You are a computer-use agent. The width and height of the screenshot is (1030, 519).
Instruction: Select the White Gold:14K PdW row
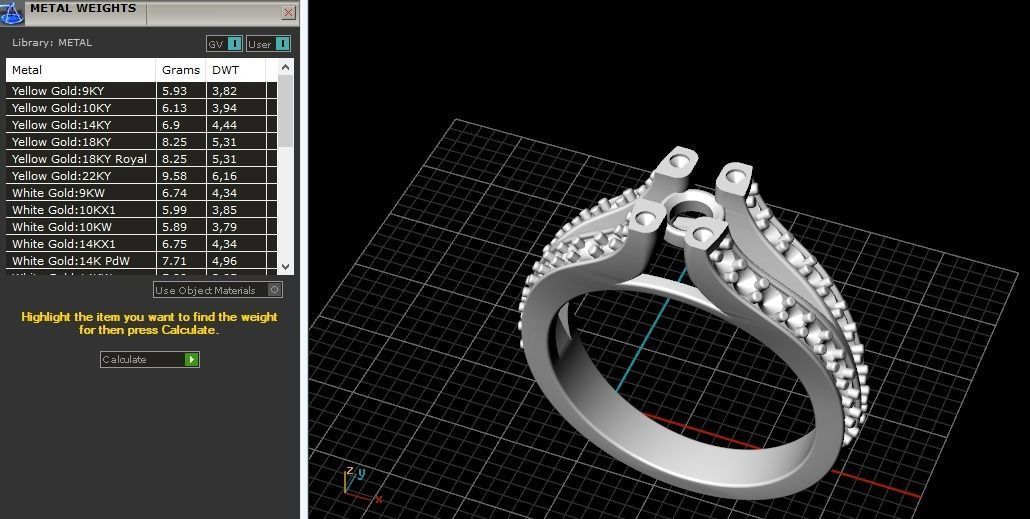tap(141, 261)
